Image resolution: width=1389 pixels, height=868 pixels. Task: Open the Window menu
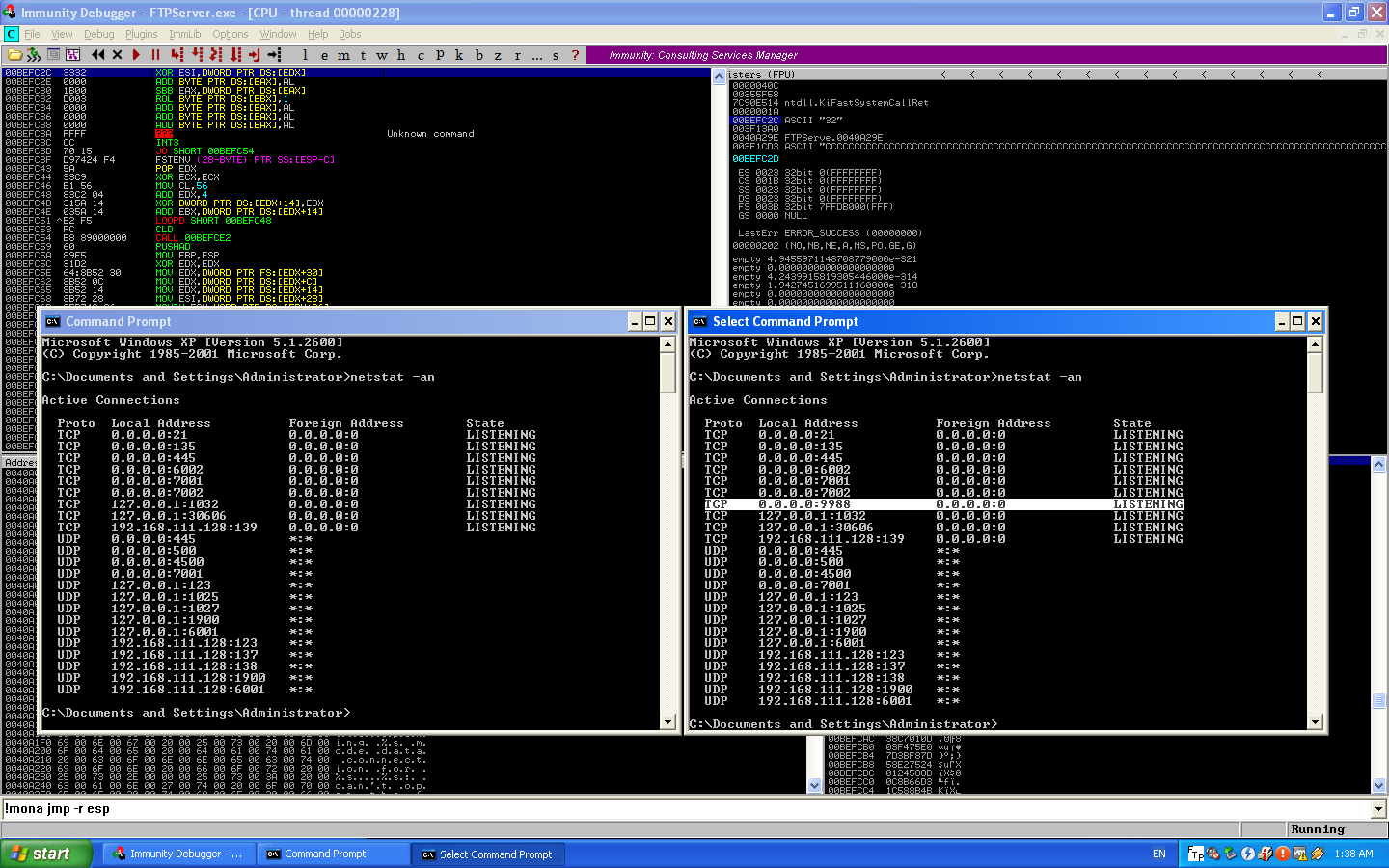(x=279, y=34)
